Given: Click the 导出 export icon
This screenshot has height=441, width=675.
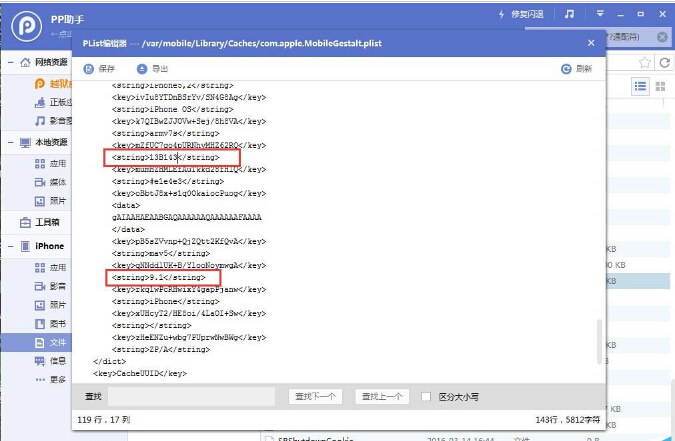Looking at the screenshot, I should [142, 69].
